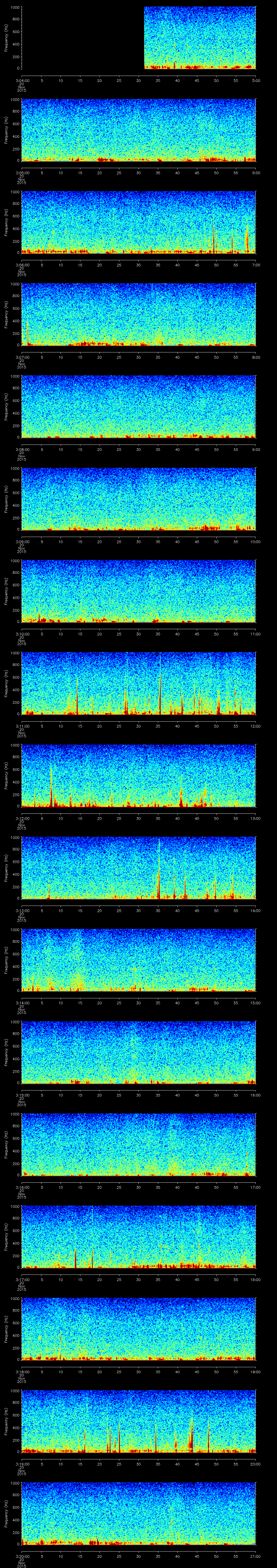This screenshot has height=1568, width=277.
Task: Click the spectrogram panel starting at 3:04:00
Action: pyautogui.click(x=139, y=38)
